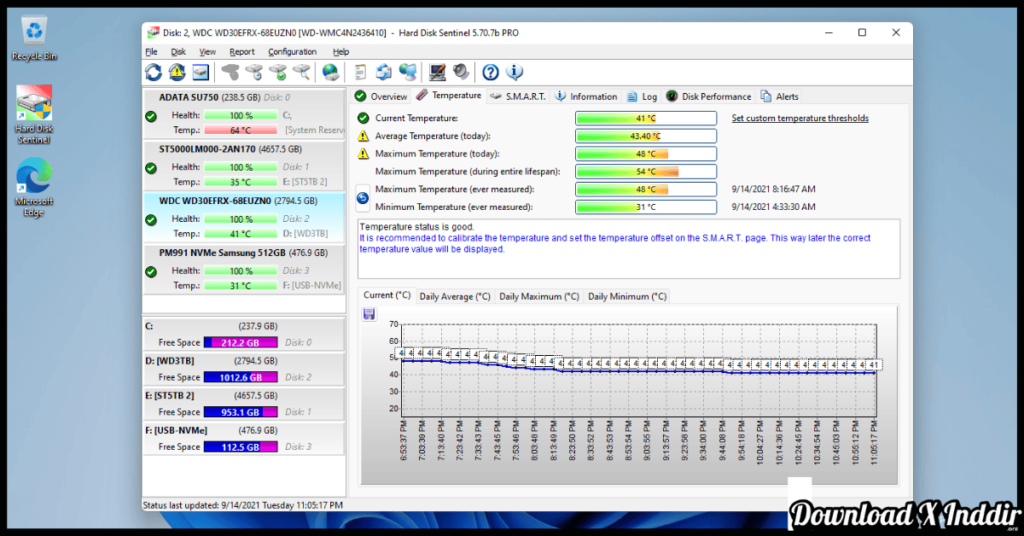Viewport: 1024px width, 536px height.
Task: Select the Current (°C) graph tab
Action: click(387, 295)
